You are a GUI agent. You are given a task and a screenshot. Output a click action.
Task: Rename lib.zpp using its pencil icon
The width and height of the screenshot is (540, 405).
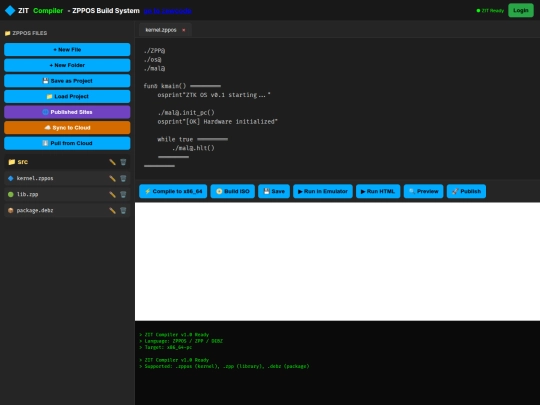point(112,195)
